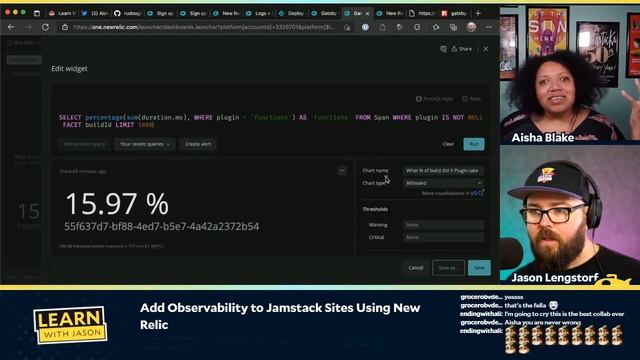Click the Edit widget heading

69,69
